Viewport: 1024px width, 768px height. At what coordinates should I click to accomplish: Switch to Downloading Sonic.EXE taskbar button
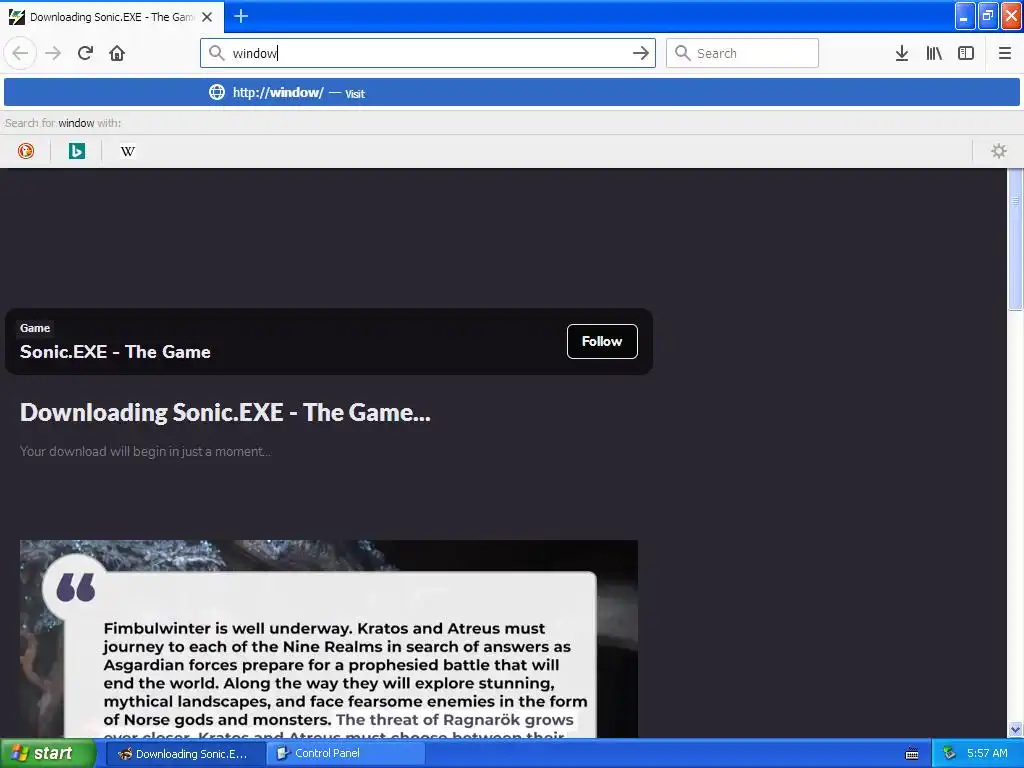(184, 754)
